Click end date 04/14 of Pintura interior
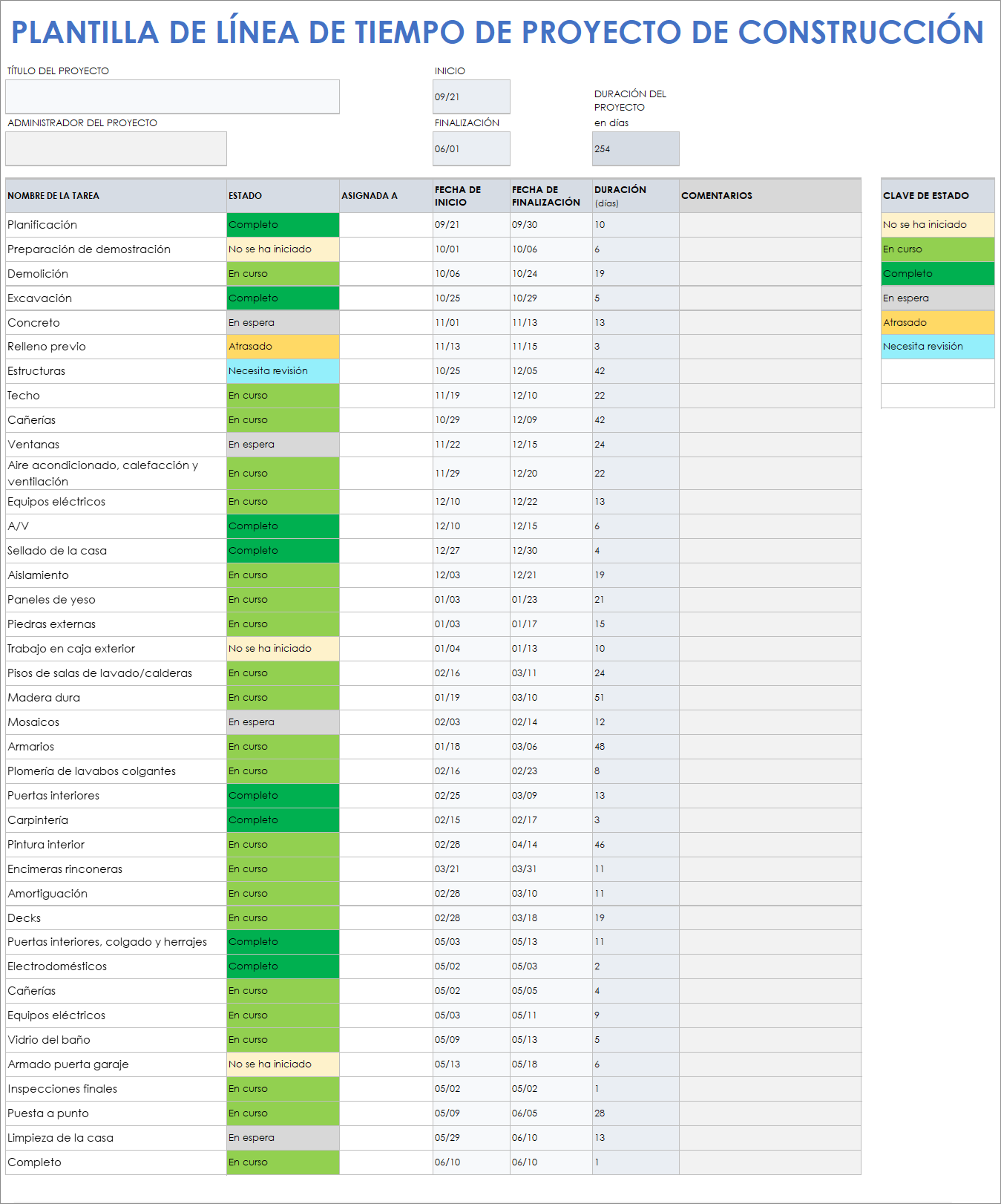This screenshot has width=1001, height=1204. click(x=551, y=845)
